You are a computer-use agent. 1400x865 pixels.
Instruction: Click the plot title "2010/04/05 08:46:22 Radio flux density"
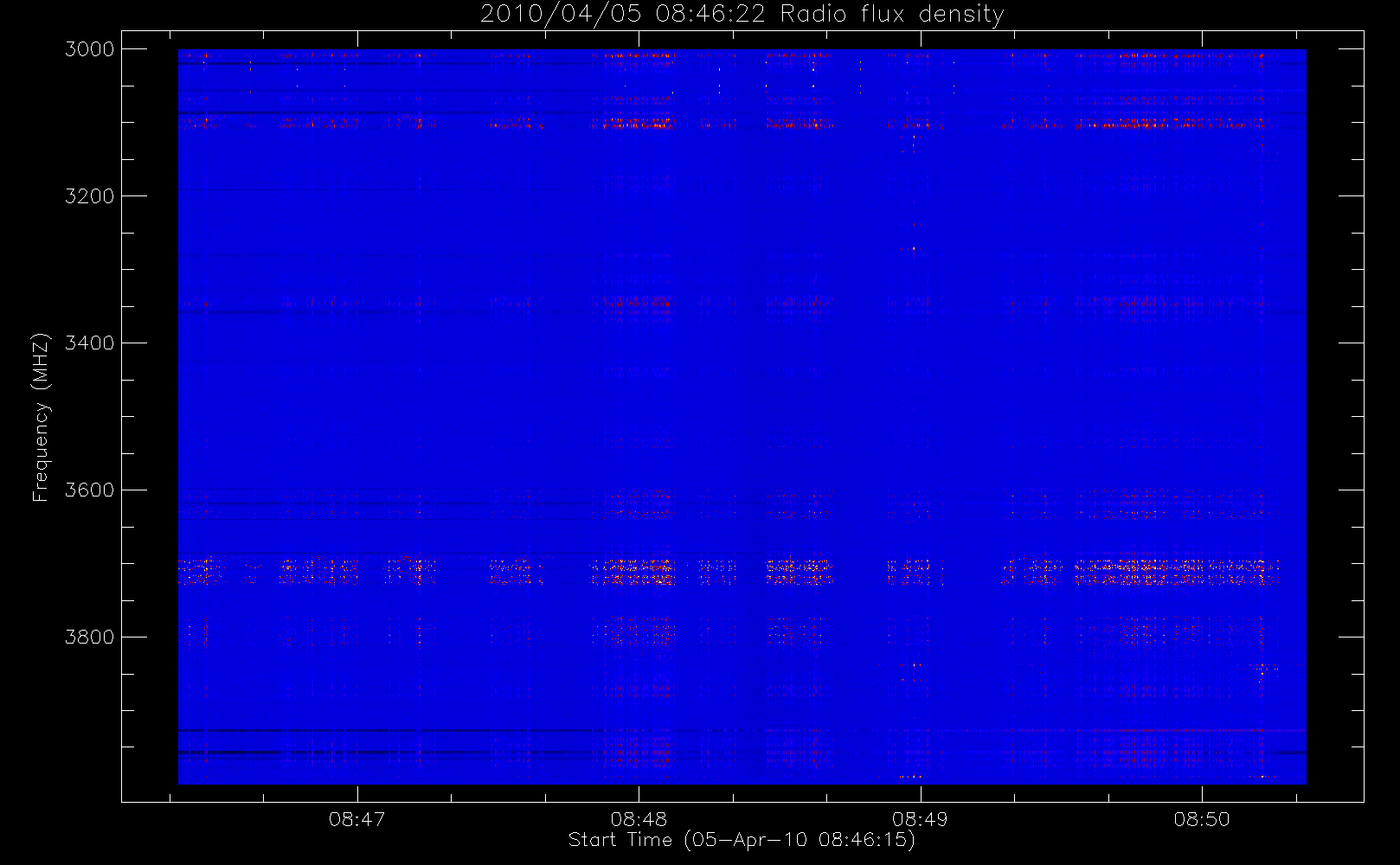742,14
